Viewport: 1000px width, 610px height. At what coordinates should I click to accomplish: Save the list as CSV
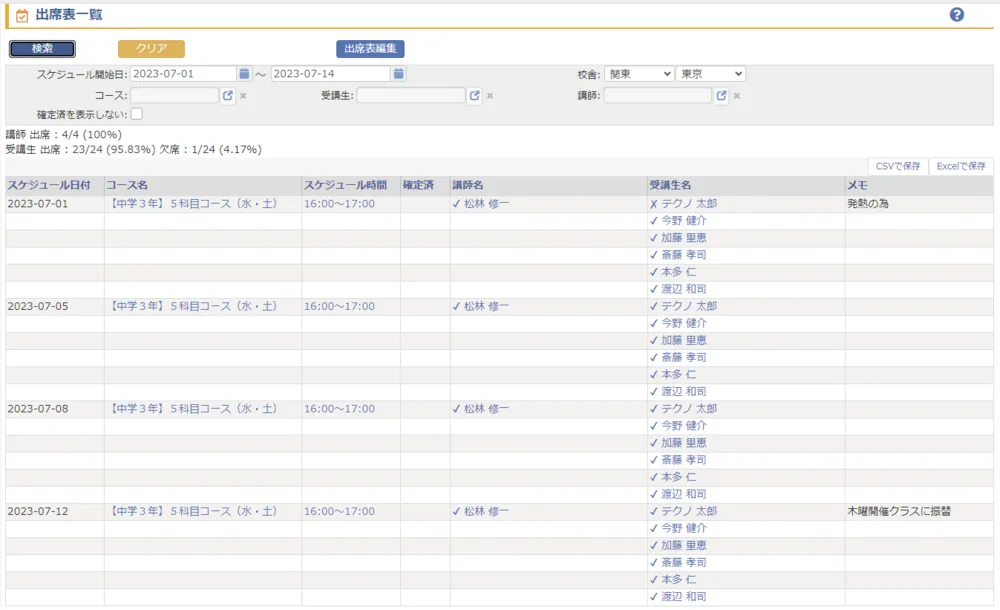click(x=898, y=167)
